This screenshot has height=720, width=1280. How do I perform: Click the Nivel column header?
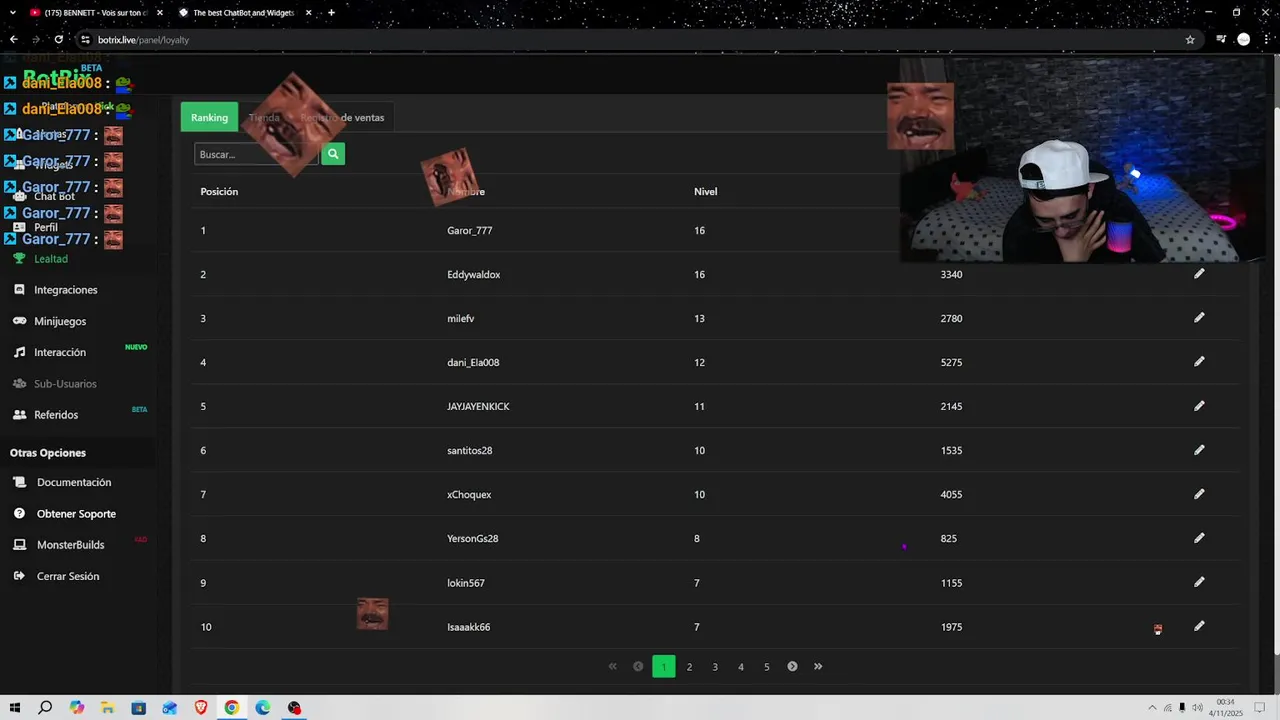(x=705, y=192)
